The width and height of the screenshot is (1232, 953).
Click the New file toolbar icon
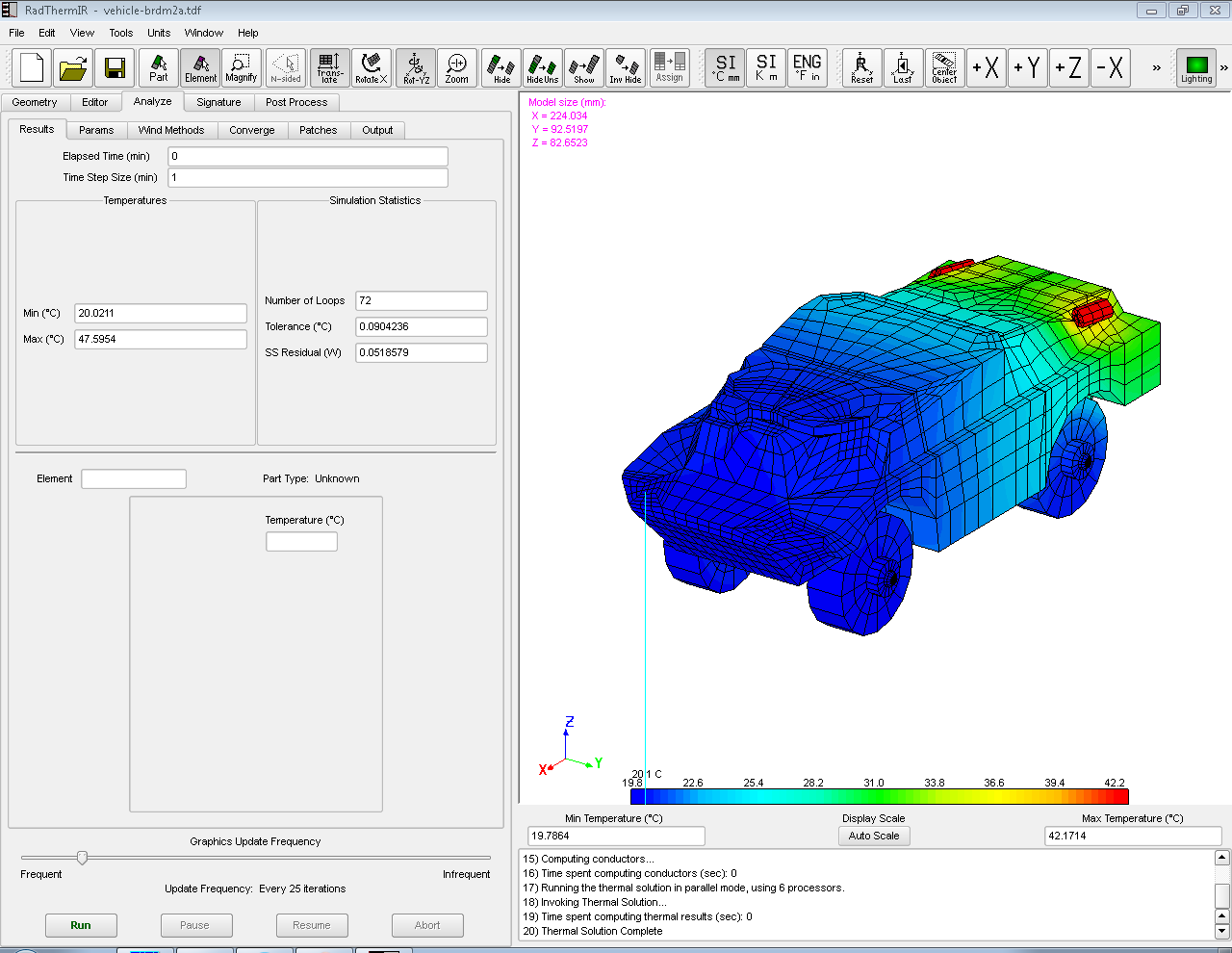pyautogui.click(x=32, y=68)
